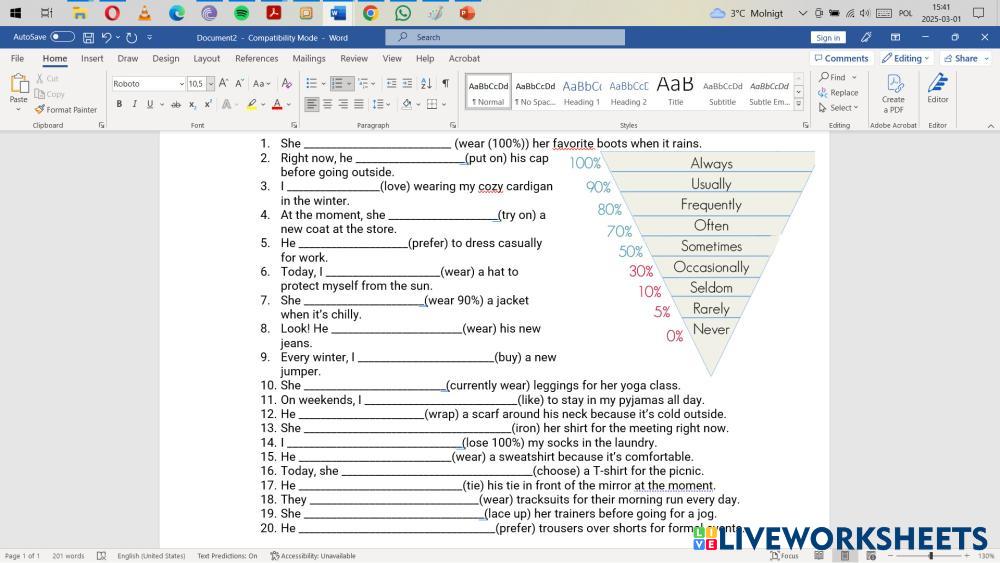This screenshot has width=1000, height=563.
Task: Open the Comments pane
Action: pyautogui.click(x=840, y=59)
